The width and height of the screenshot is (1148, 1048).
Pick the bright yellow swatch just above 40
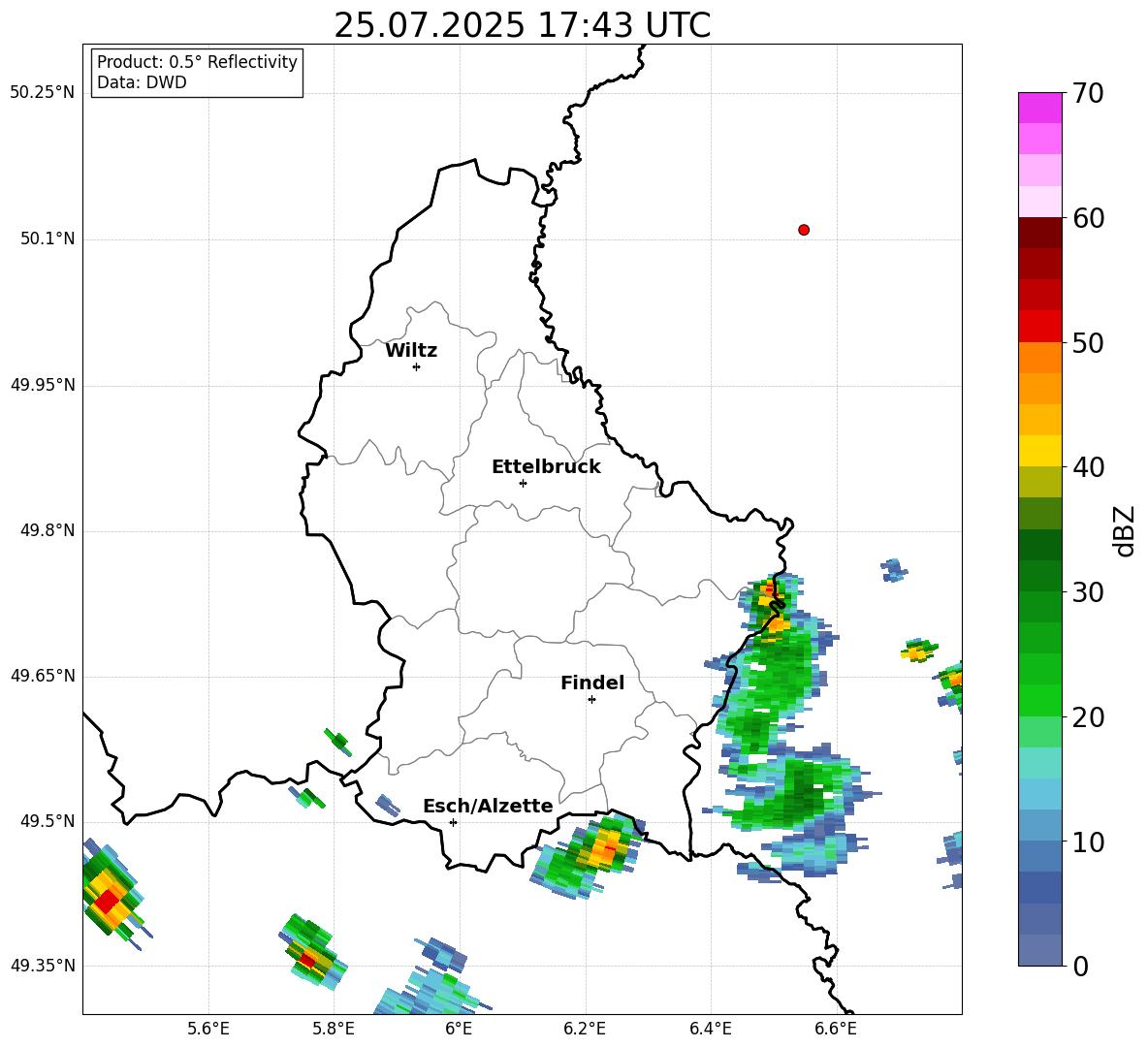[x=1039, y=451]
